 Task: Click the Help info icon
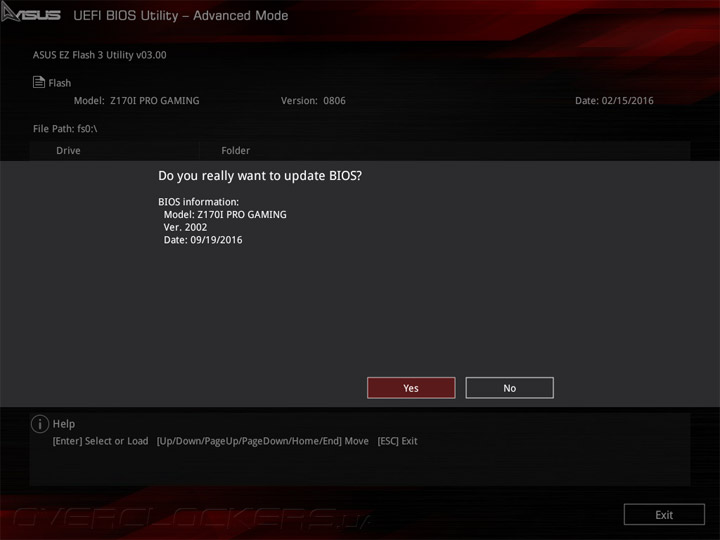click(39, 424)
